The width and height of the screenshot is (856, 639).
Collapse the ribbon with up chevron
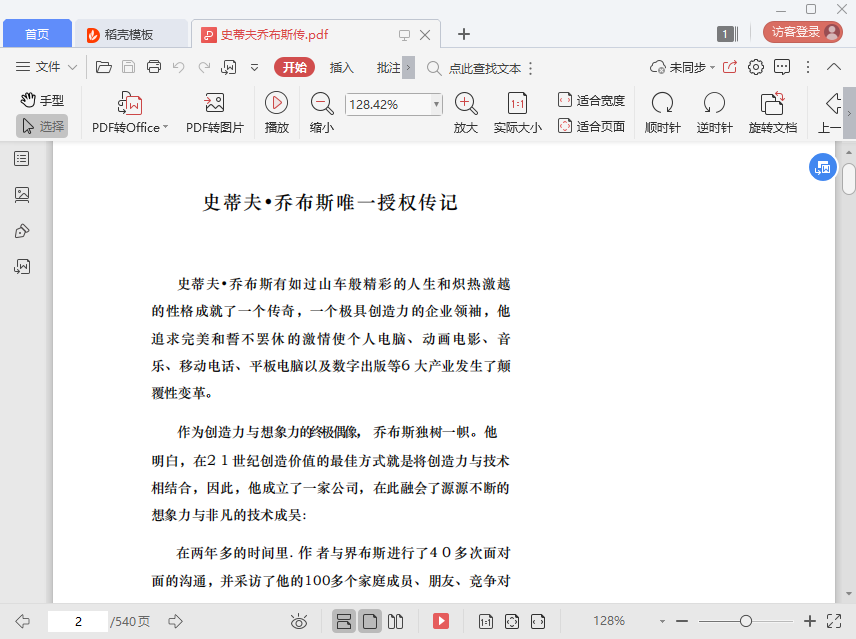(834, 67)
